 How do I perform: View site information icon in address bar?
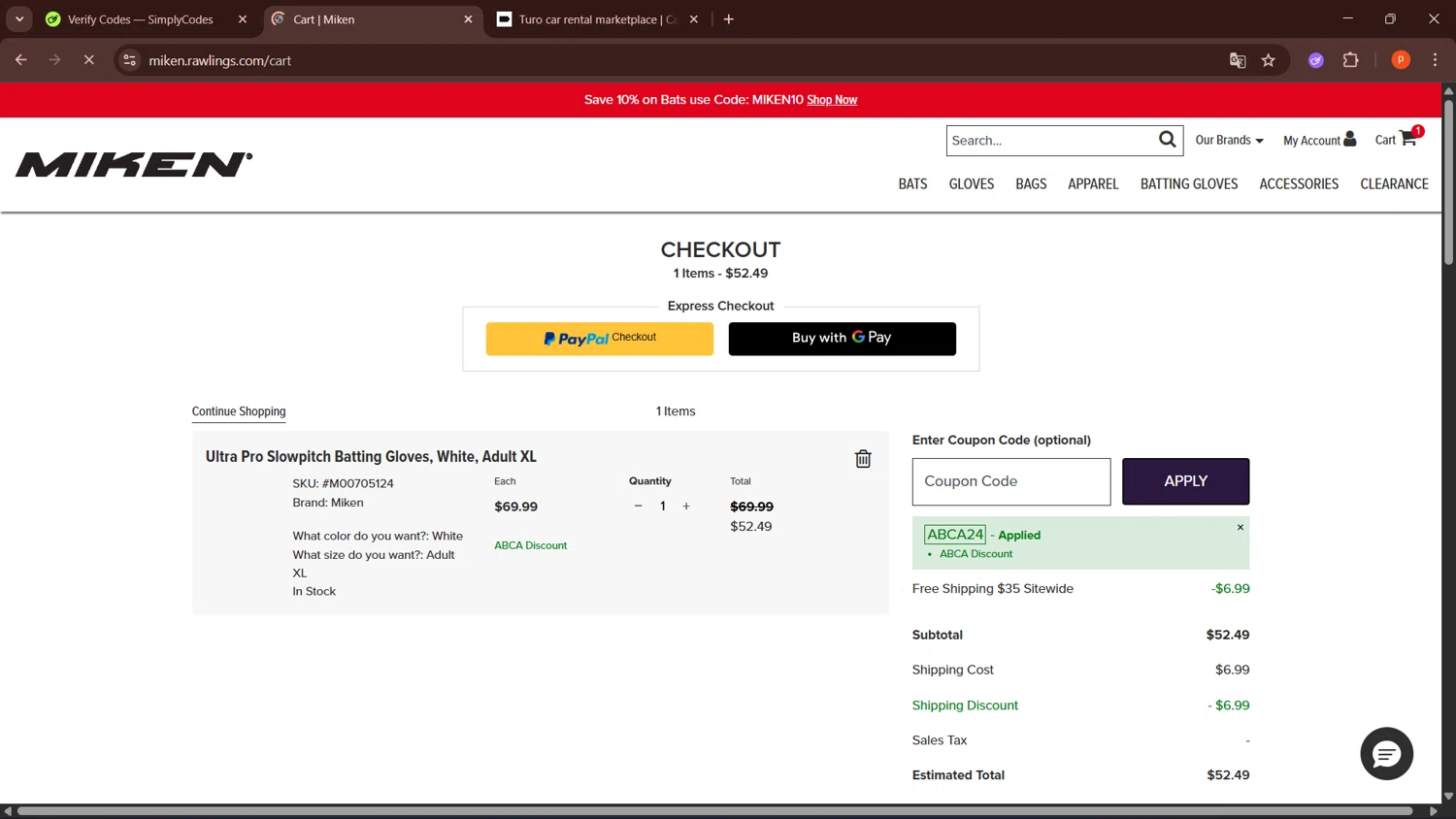[129, 60]
